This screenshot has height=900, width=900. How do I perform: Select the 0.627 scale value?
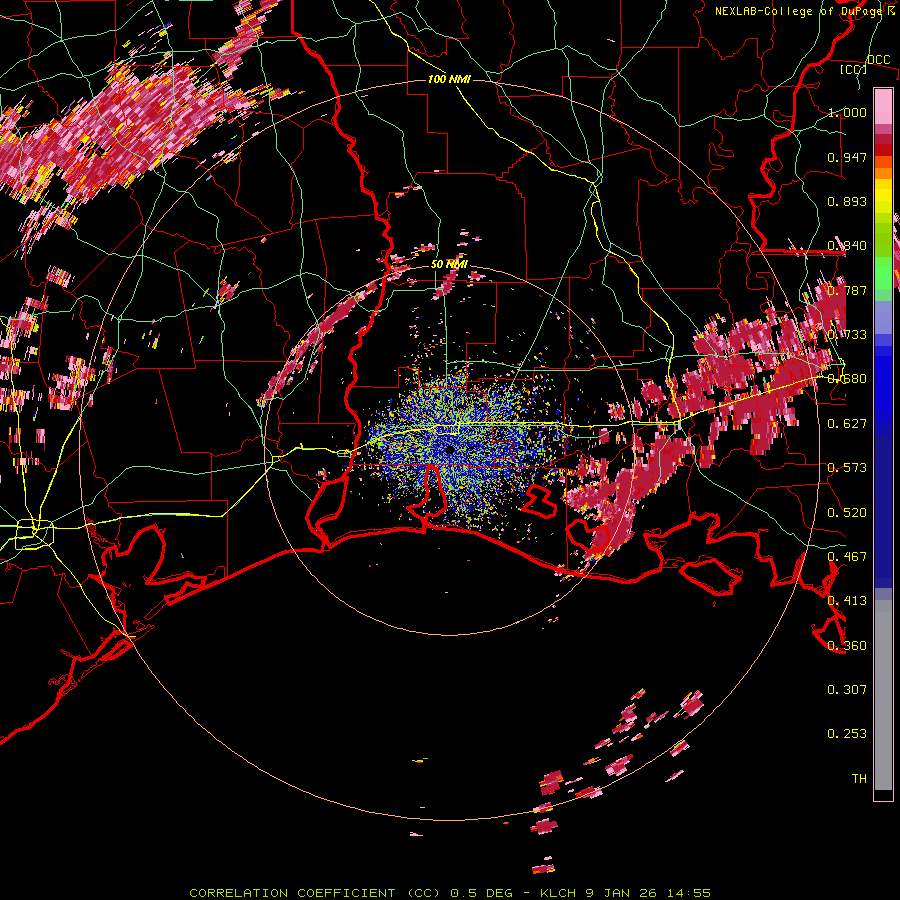pyautogui.click(x=847, y=424)
